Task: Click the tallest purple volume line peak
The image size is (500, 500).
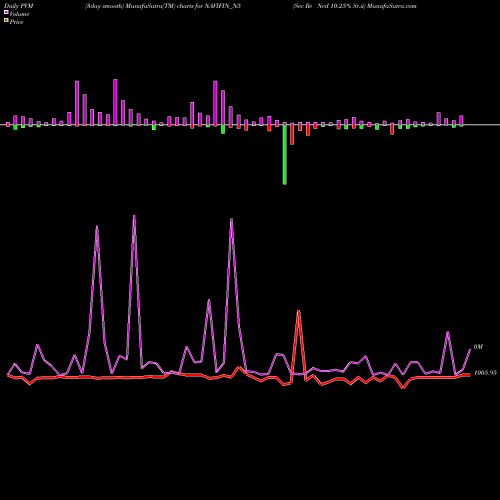Action: pos(134,217)
